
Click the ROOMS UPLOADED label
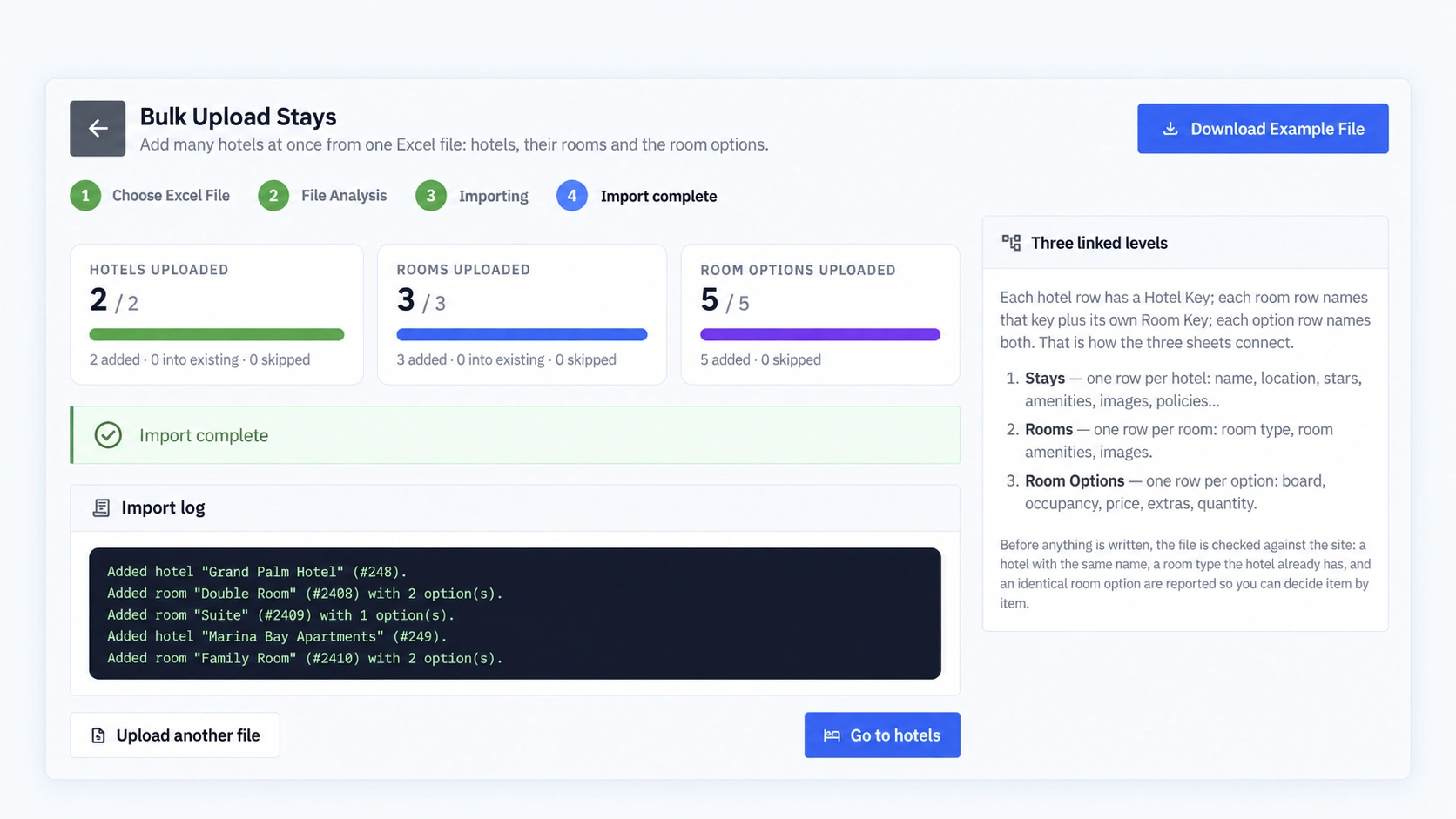click(x=463, y=270)
